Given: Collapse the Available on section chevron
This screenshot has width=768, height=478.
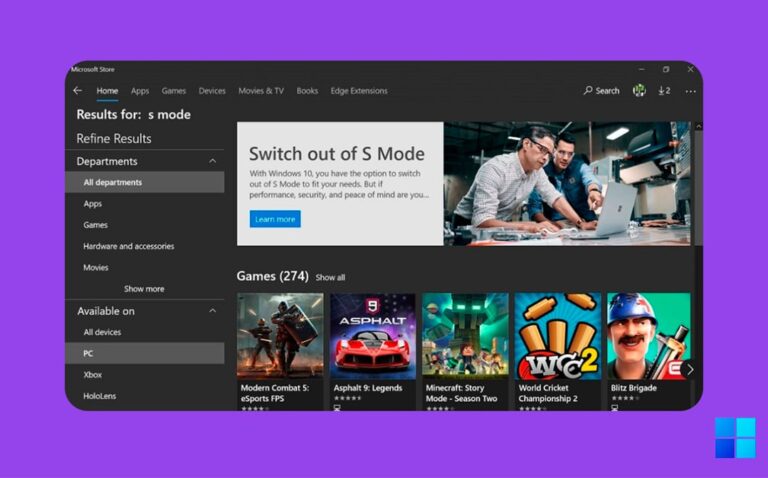Looking at the screenshot, I should point(213,311).
